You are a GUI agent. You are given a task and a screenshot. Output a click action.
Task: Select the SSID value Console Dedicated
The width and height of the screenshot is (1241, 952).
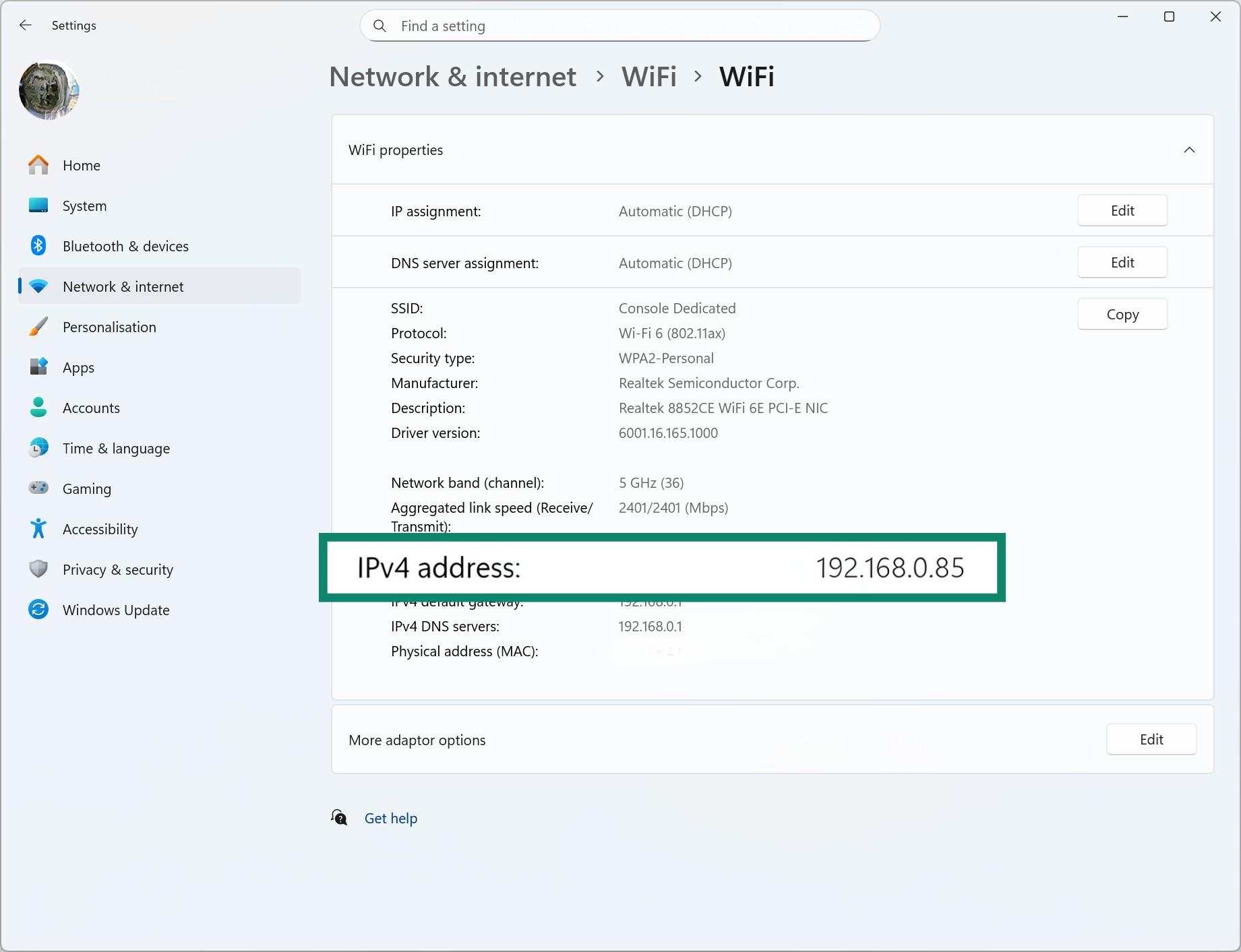click(677, 308)
